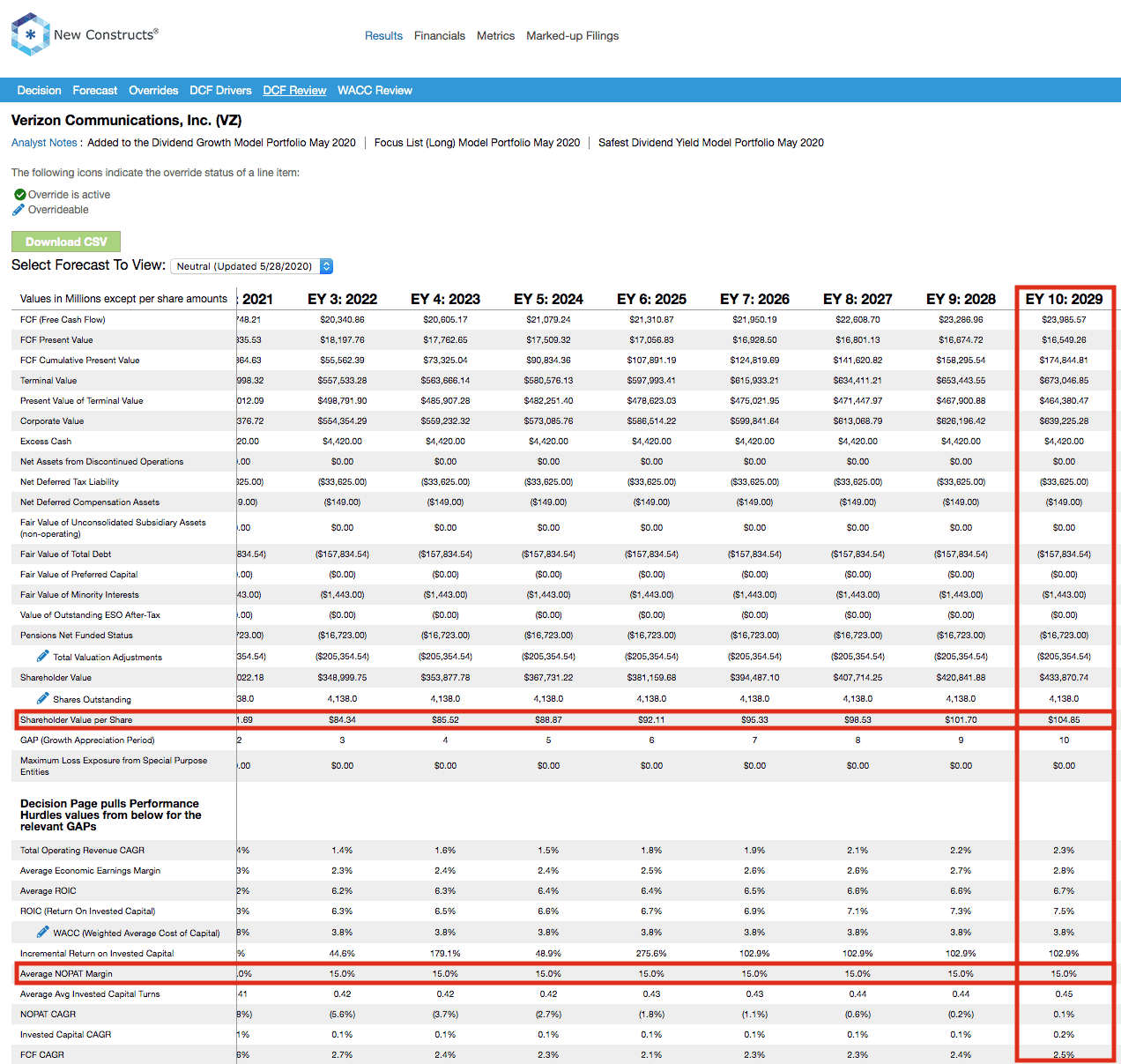Image resolution: width=1121 pixels, height=1064 pixels.
Task: Click the $104.85 shareholder value per share cell
Action: (x=1064, y=720)
